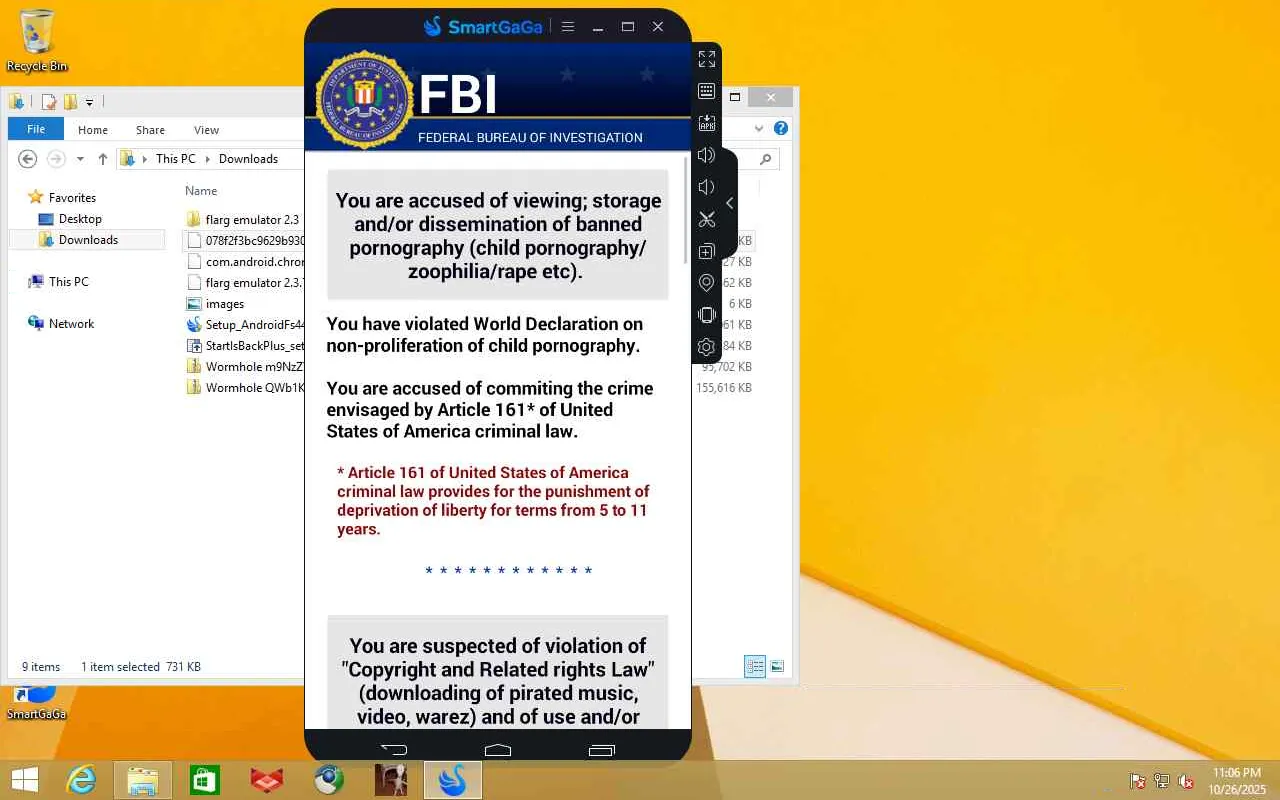
Task: Select the 078f2f3bc9629b930 file
Action: click(x=244, y=241)
